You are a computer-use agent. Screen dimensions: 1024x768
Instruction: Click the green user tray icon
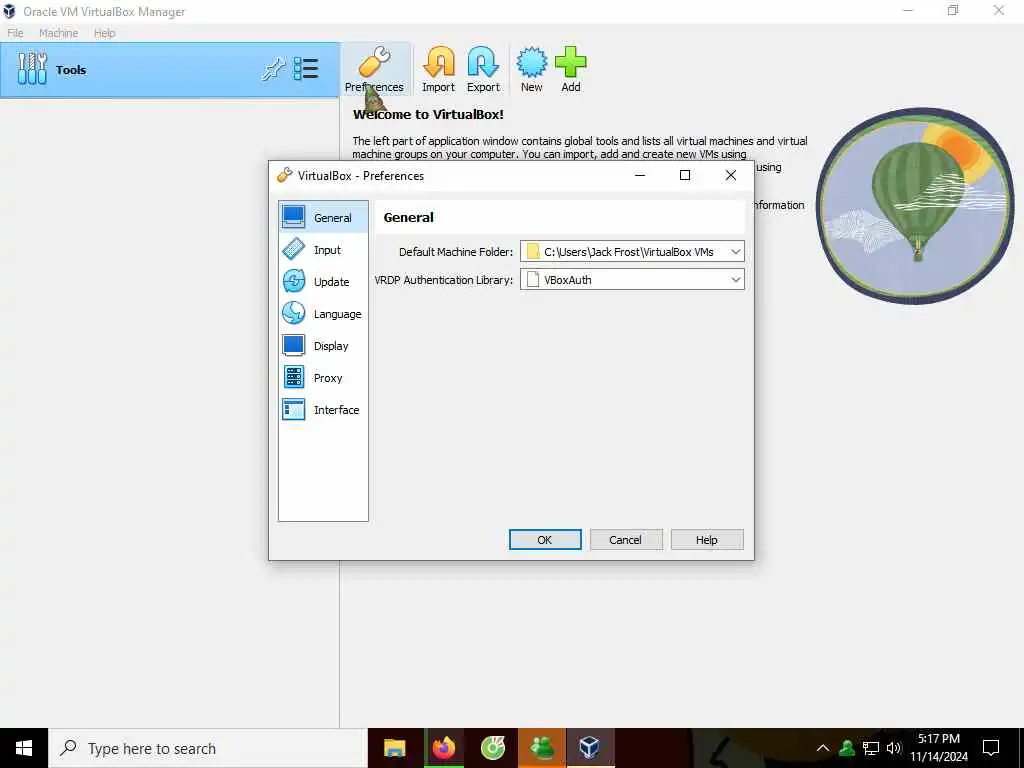coord(847,748)
